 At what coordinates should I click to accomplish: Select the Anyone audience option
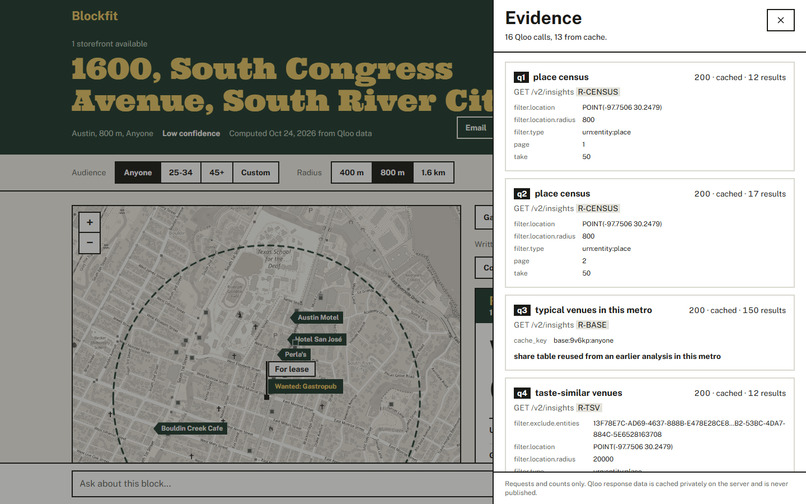coord(138,173)
